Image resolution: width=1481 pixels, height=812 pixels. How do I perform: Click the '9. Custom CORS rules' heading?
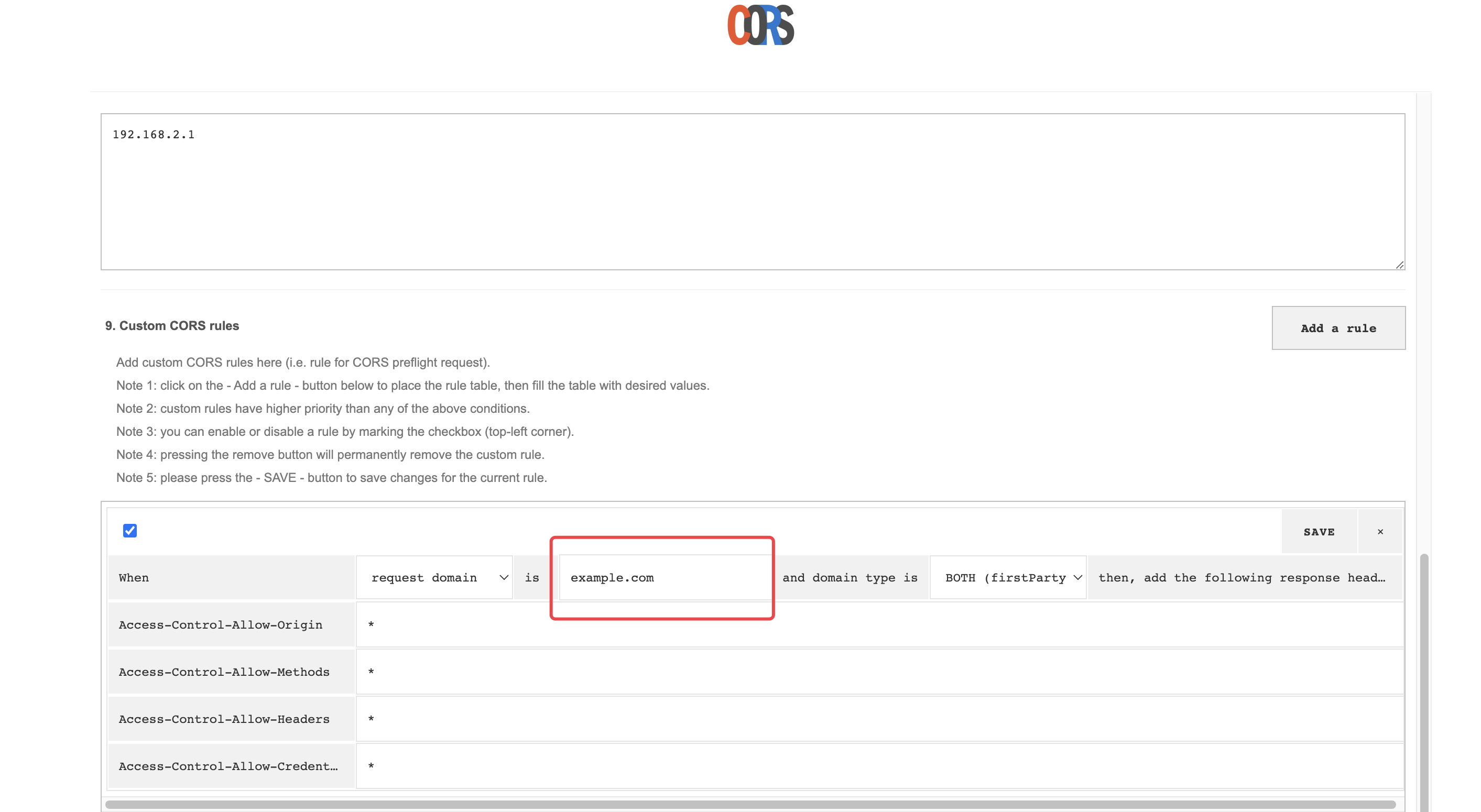click(x=172, y=326)
